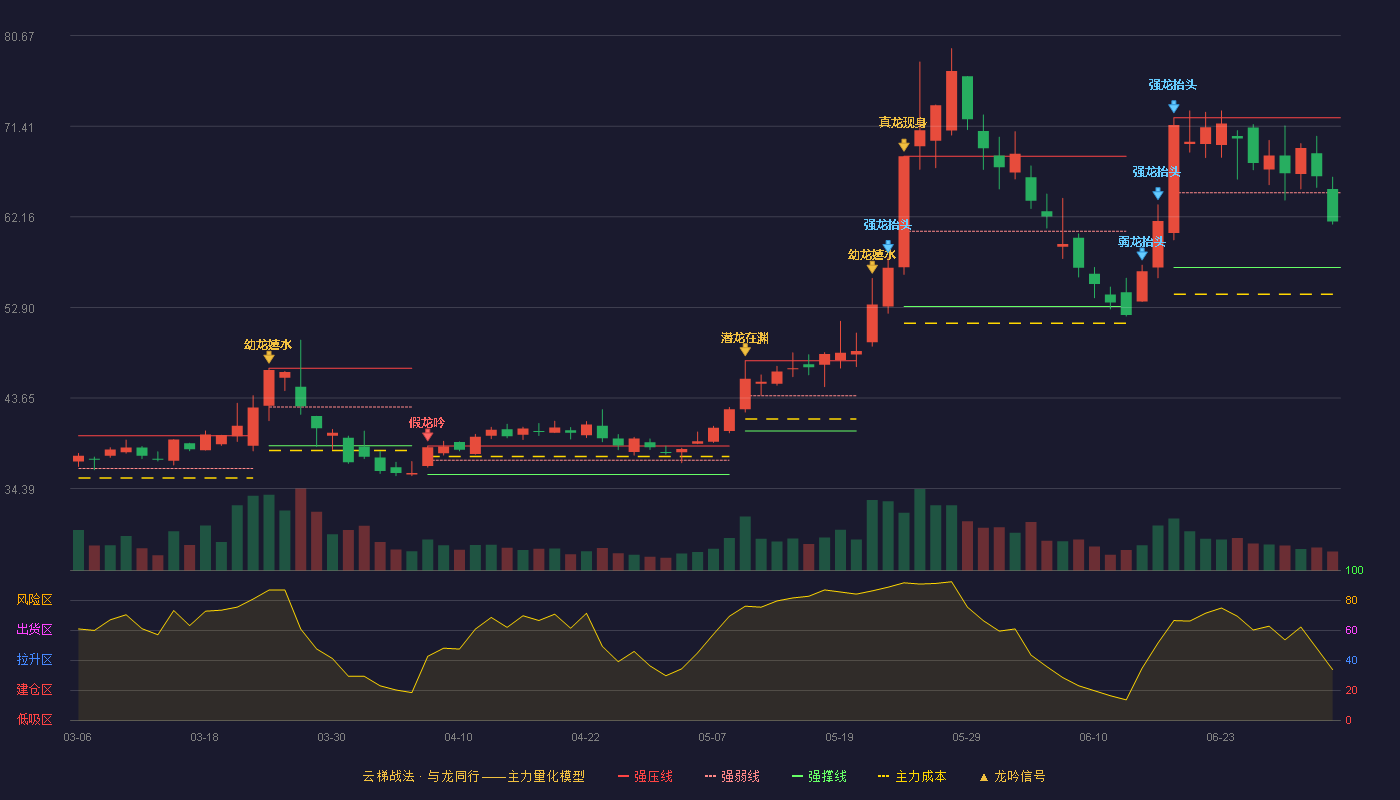Click the 04-22 date axis label
1400x800 pixels.
[585, 737]
